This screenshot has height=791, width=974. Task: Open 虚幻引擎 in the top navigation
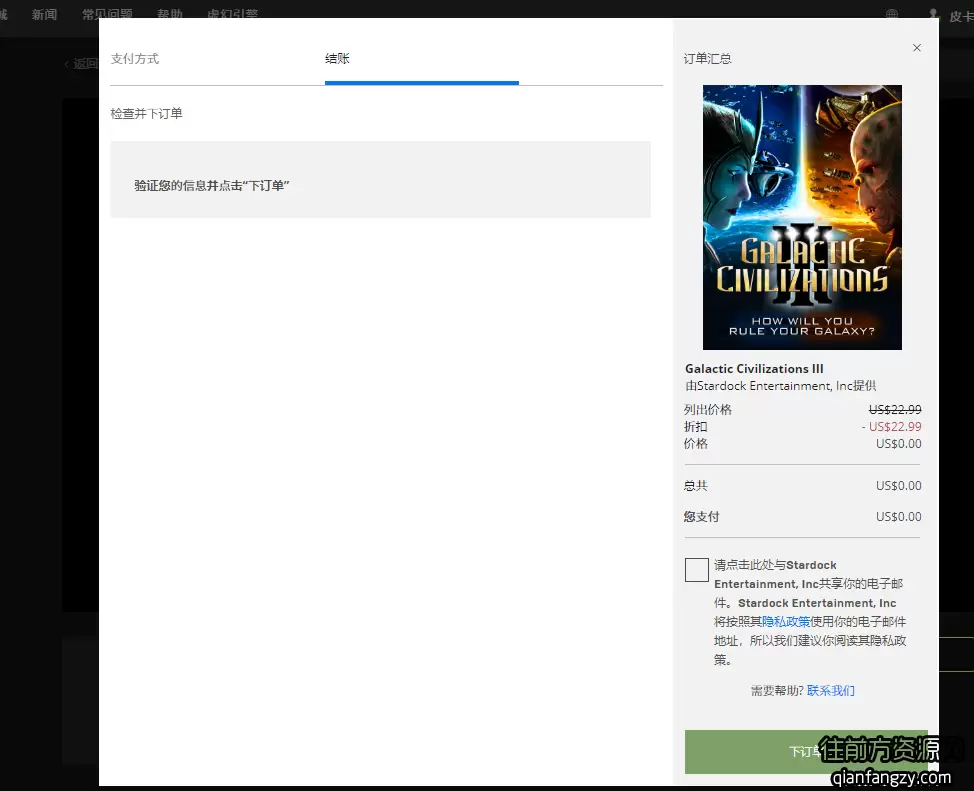coord(232,14)
